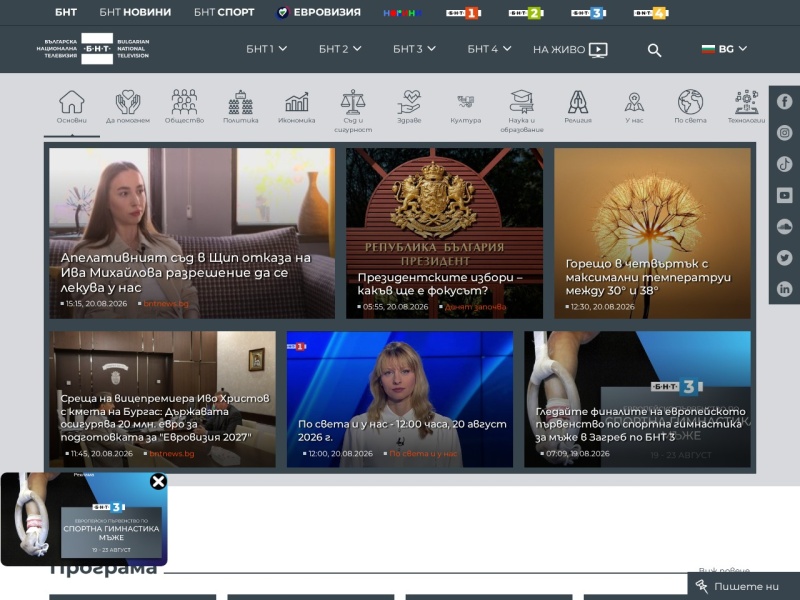Click the search magnifier icon
The image size is (800, 600).
tap(654, 50)
